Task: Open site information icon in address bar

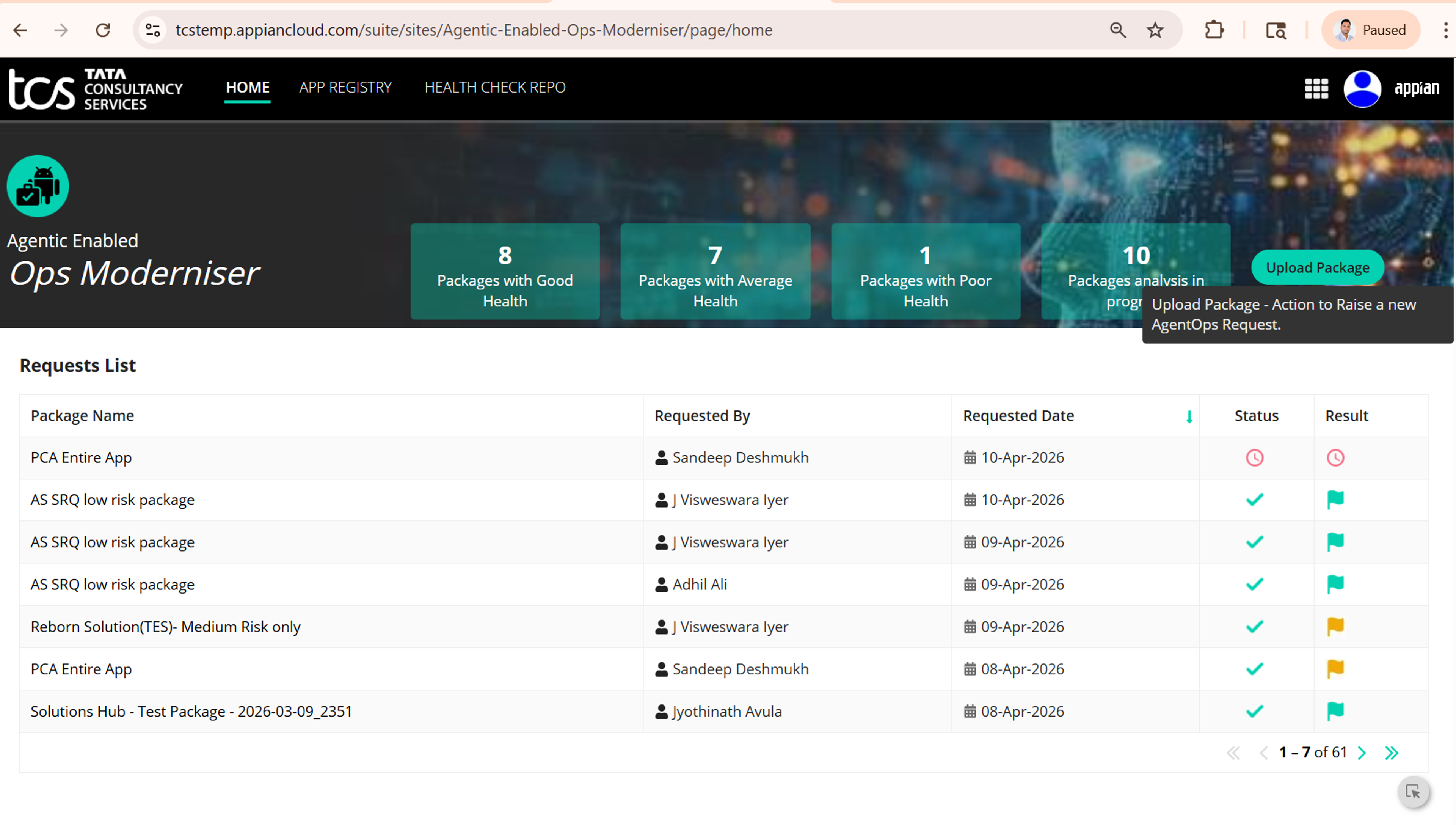Action: [153, 30]
